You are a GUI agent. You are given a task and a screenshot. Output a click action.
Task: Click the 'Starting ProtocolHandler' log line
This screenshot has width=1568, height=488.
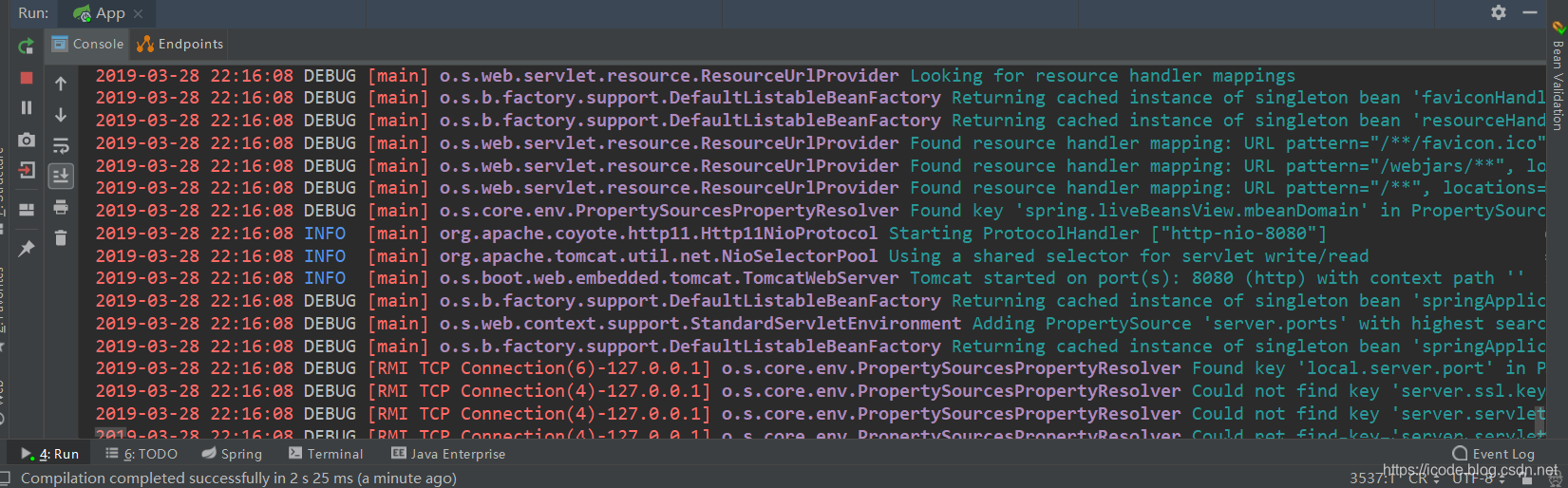pos(710,233)
